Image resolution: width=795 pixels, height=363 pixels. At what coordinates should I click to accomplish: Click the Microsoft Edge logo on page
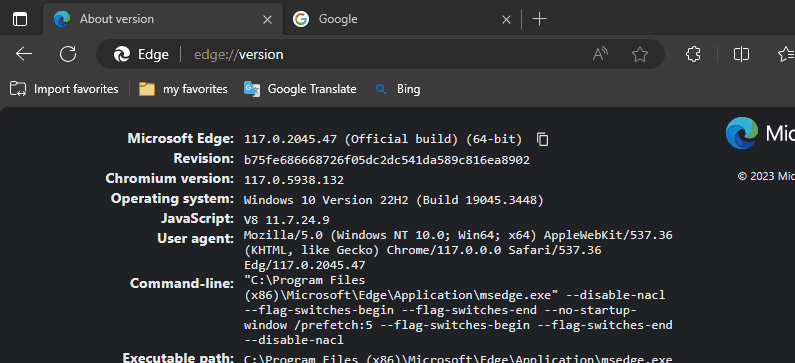[742, 133]
